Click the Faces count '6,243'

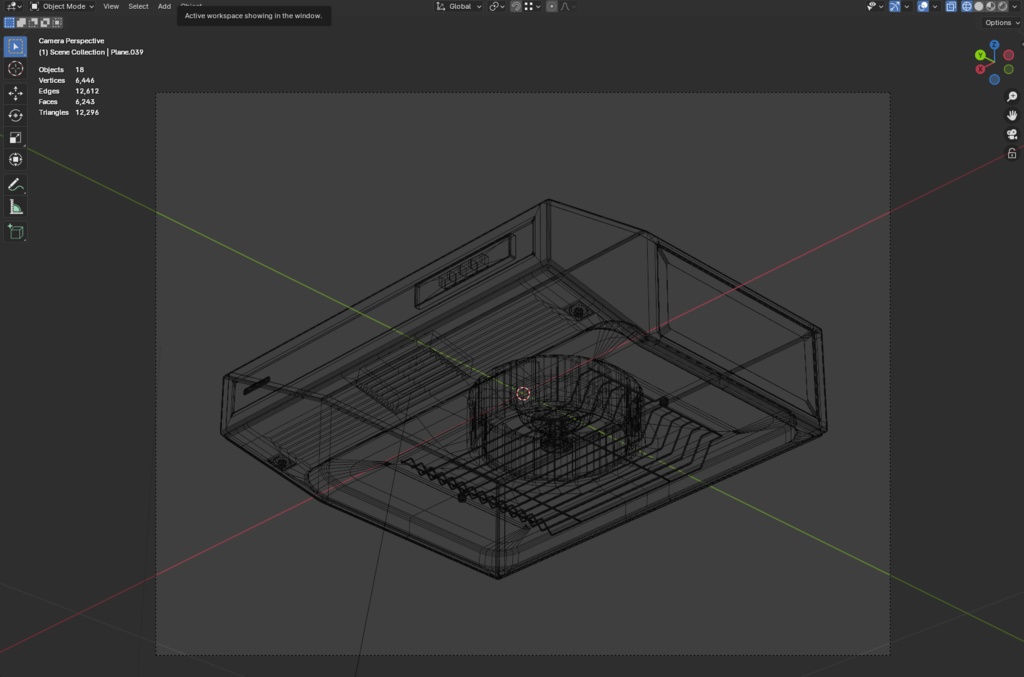(85, 102)
